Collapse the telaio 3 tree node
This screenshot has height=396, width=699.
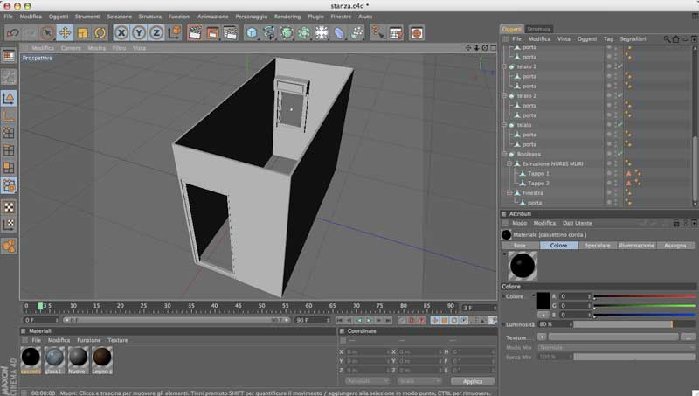(505, 66)
